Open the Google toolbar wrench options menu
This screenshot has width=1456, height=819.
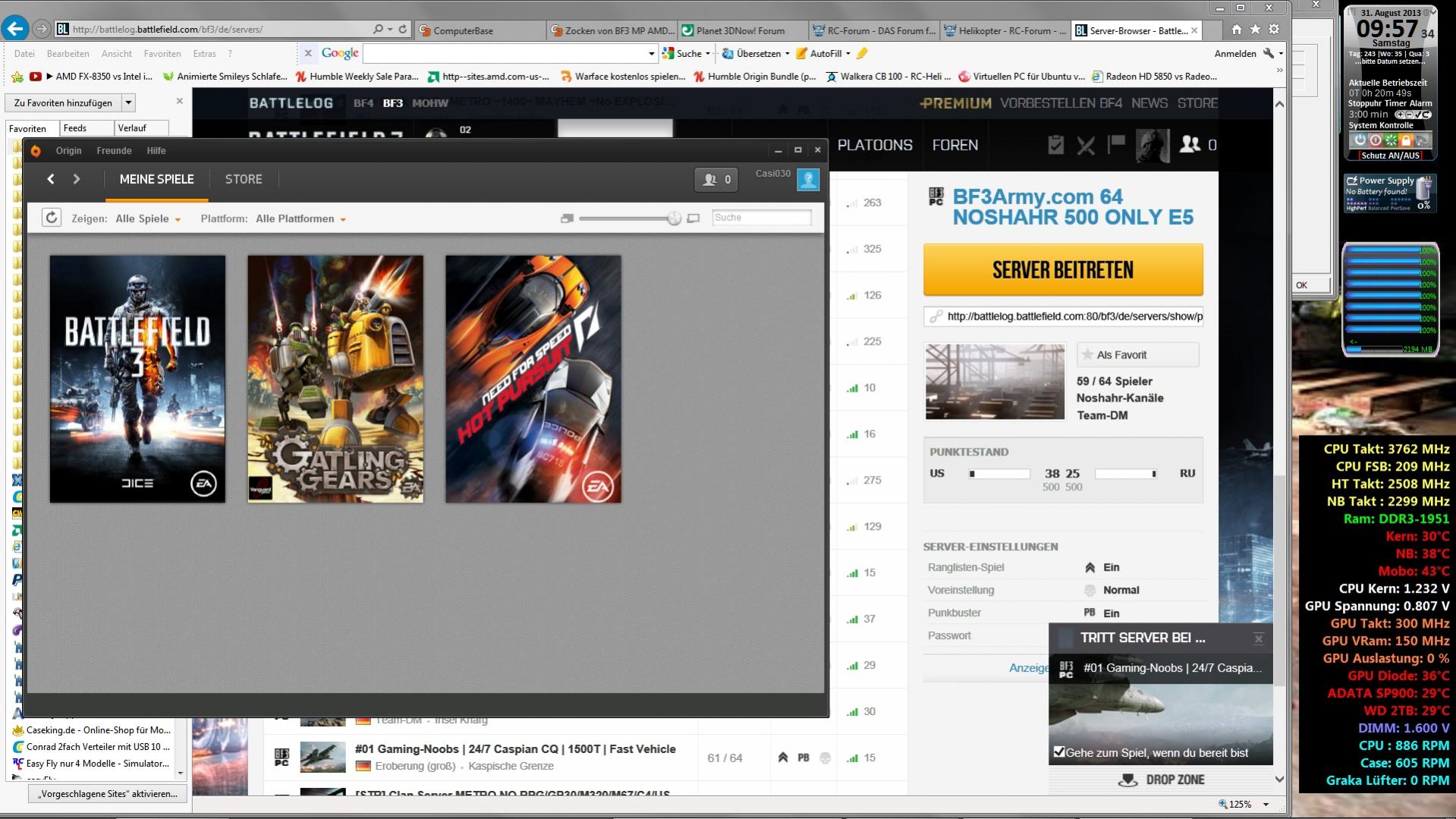1272,53
